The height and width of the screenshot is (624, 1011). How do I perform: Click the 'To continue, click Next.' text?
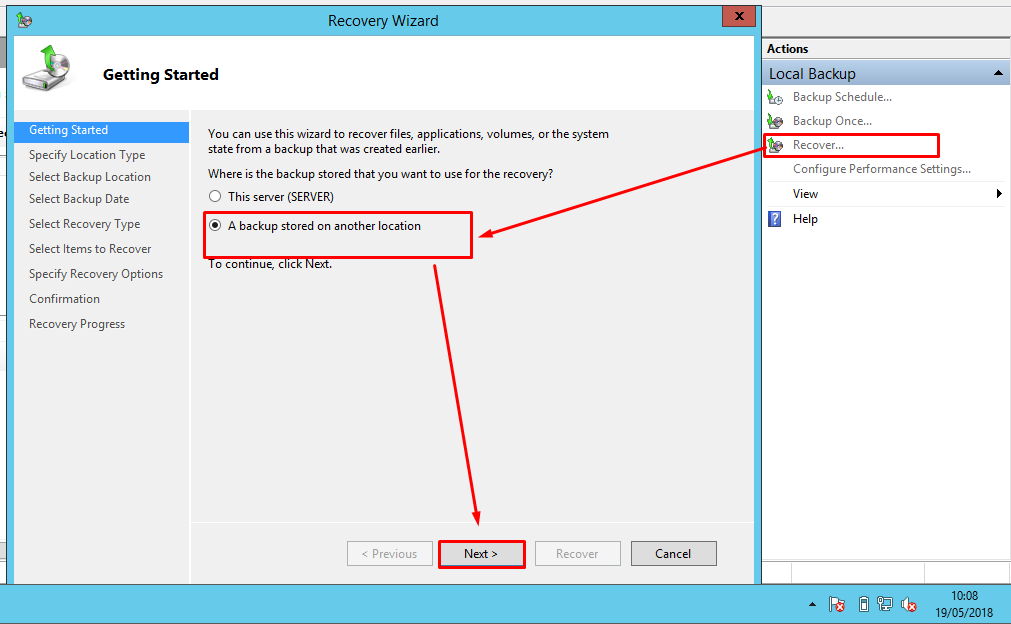[x=270, y=264]
